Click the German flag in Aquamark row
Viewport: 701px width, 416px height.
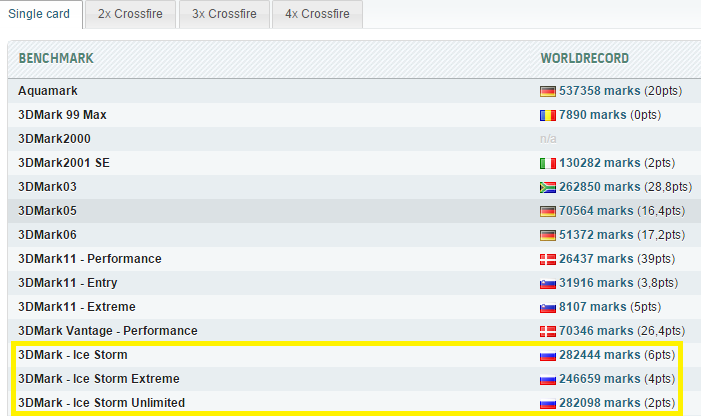coord(547,91)
